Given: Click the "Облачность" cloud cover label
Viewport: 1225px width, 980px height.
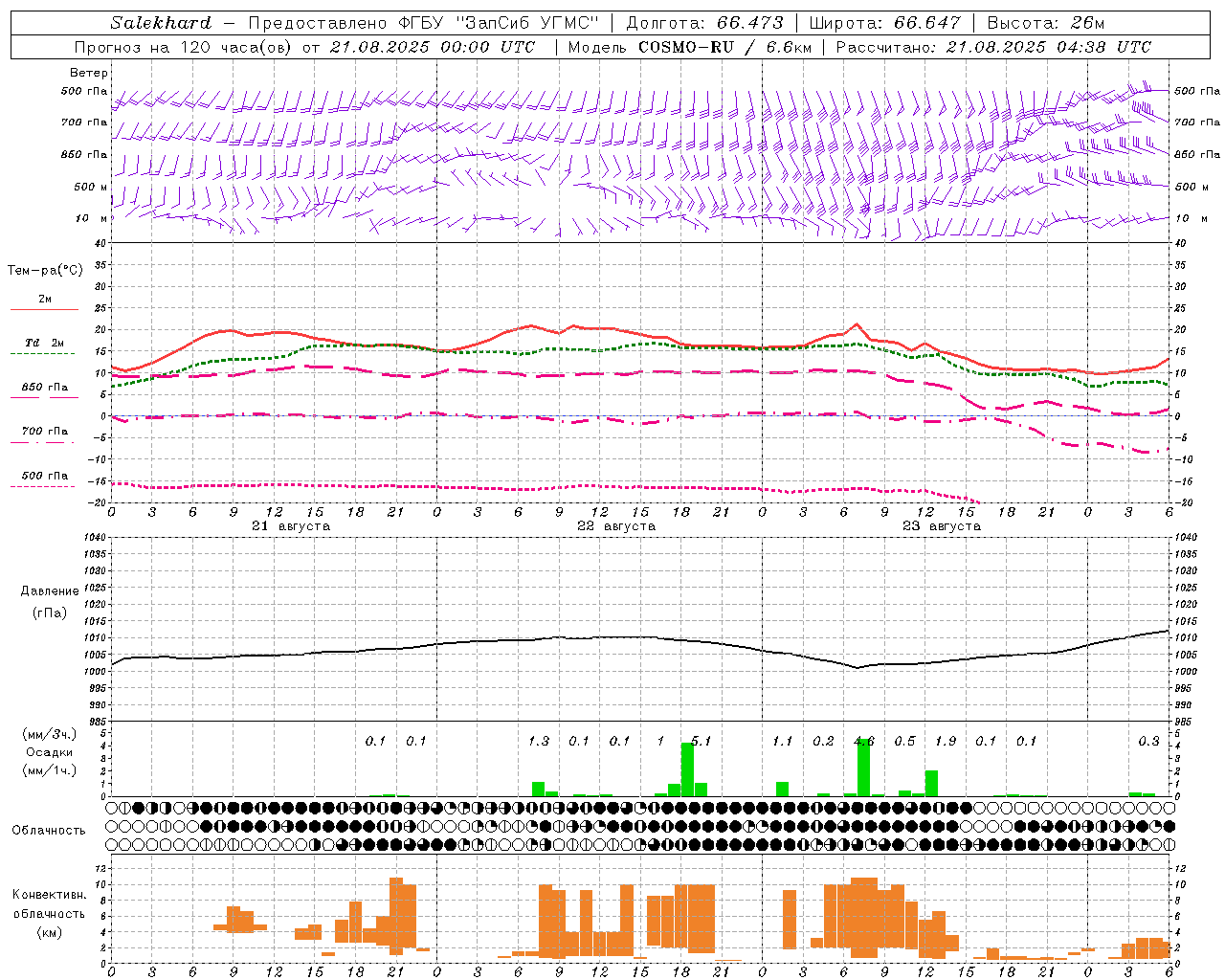Looking at the screenshot, I should 49,831.
